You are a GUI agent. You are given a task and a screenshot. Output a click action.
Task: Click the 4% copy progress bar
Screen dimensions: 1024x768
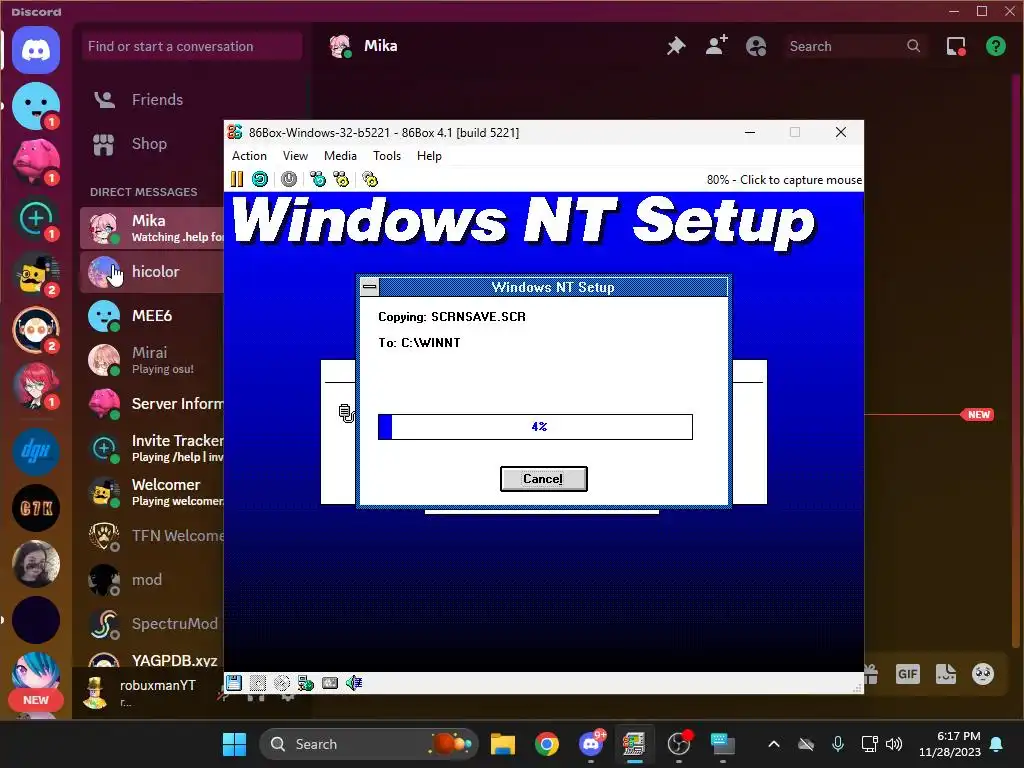535,426
